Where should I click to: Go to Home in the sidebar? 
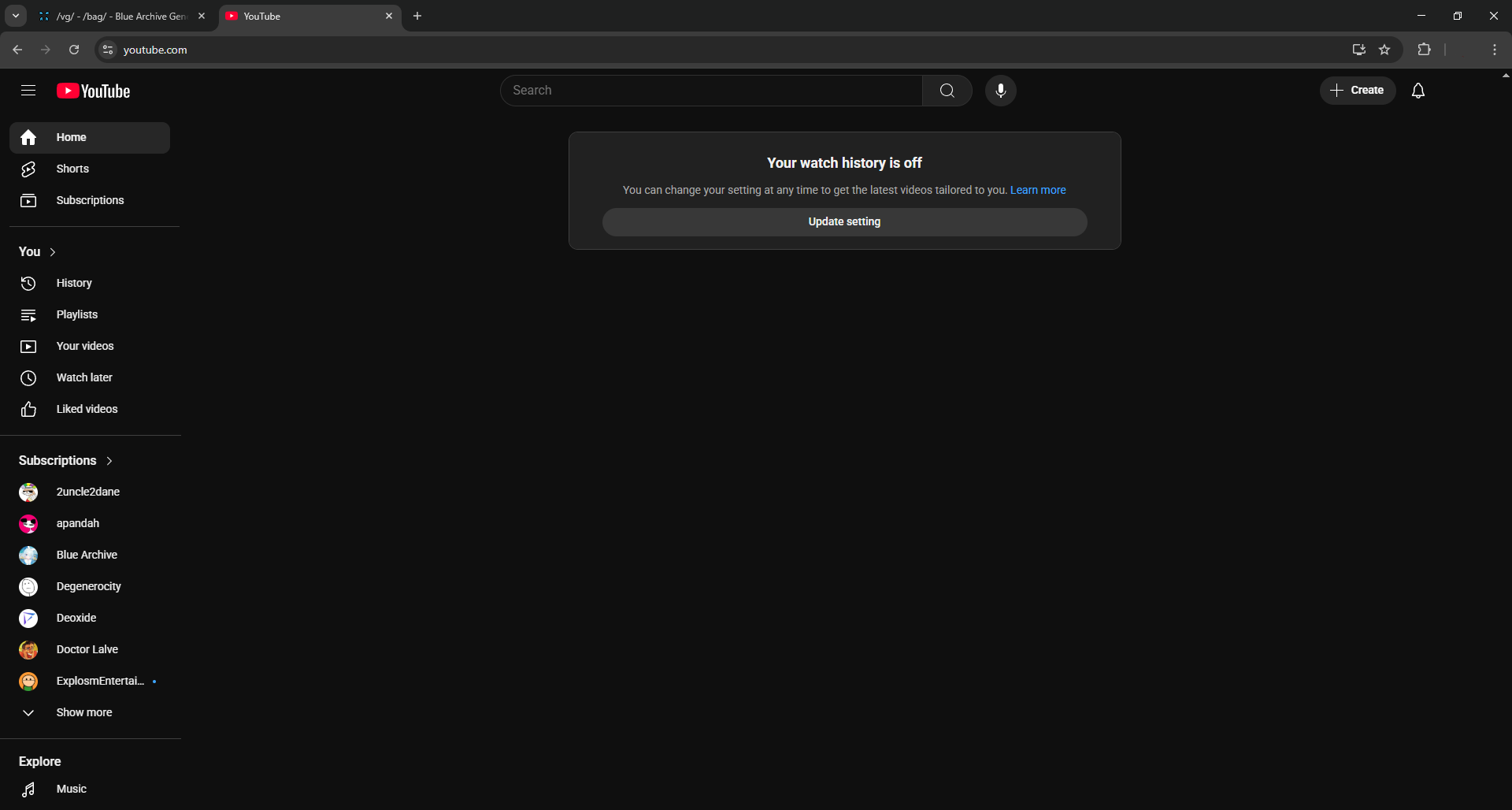[x=90, y=138]
